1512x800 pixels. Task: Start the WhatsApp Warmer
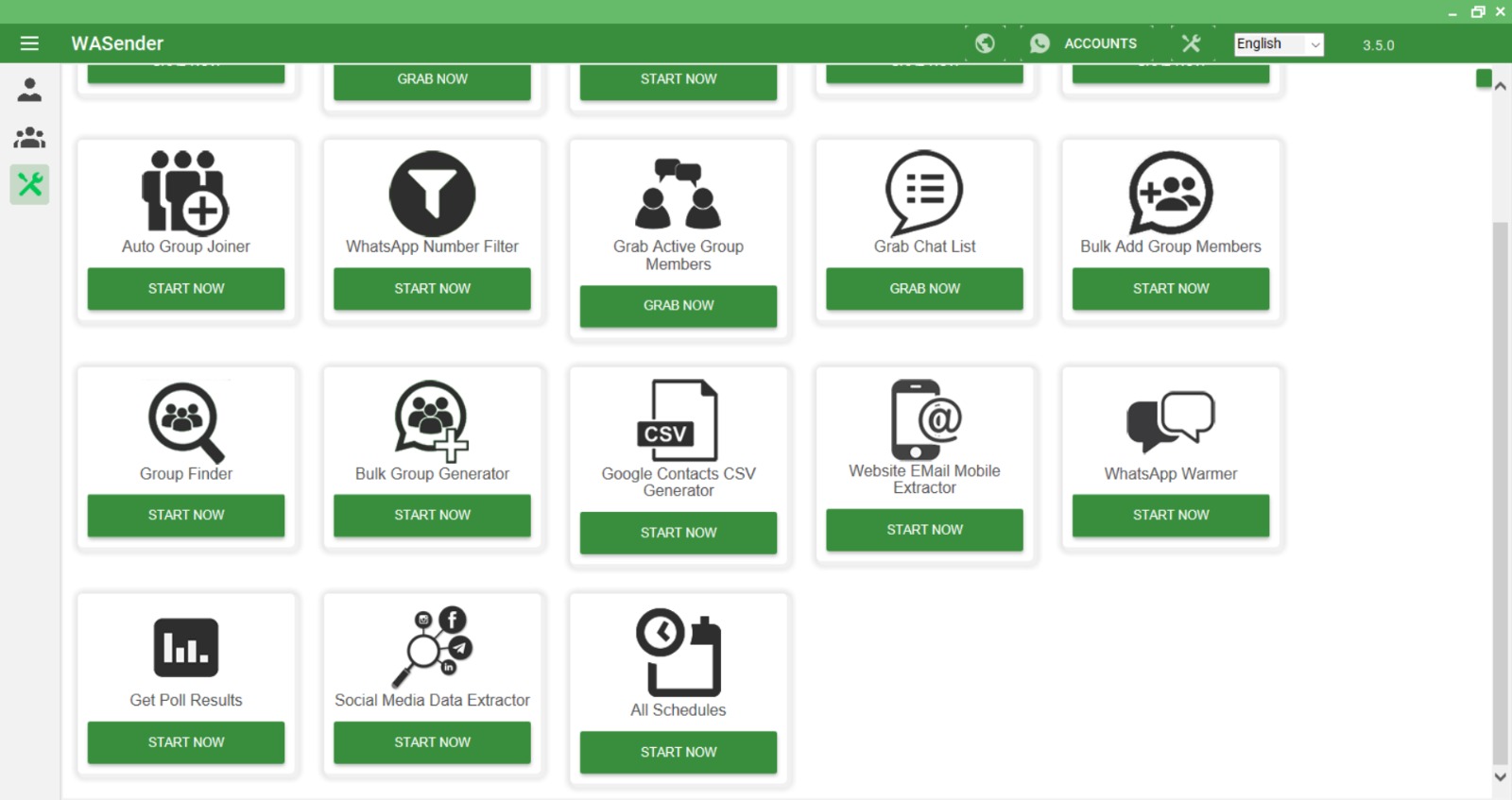pyautogui.click(x=1171, y=516)
